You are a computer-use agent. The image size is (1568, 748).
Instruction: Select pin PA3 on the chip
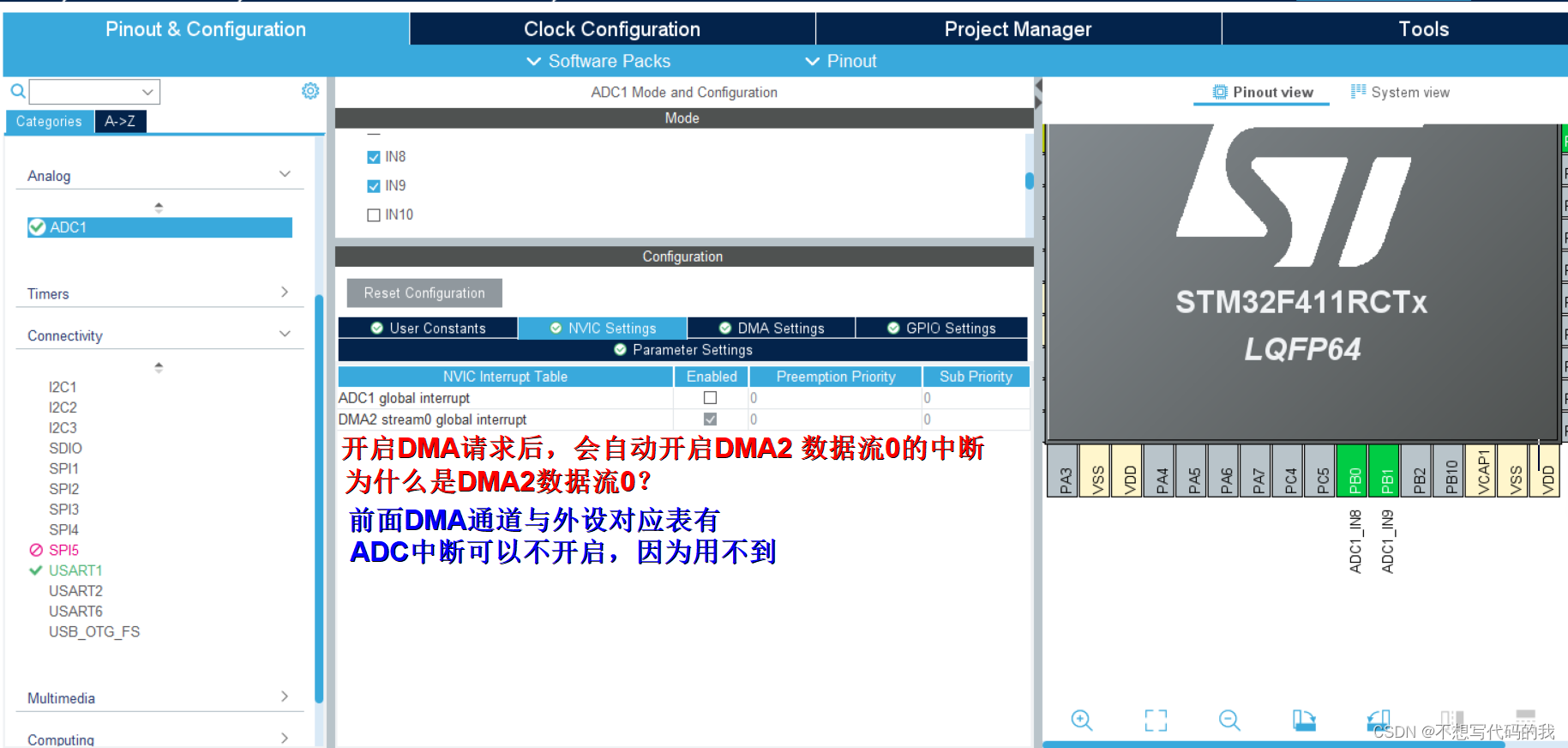coord(1063,471)
